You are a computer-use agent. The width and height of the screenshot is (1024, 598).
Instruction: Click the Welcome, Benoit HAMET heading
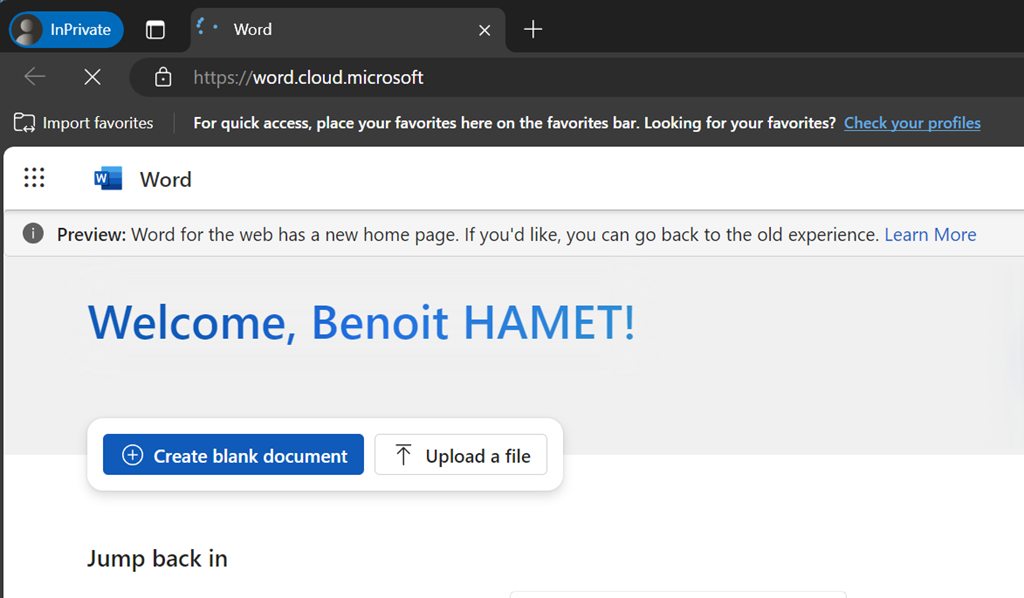tap(361, 322)
